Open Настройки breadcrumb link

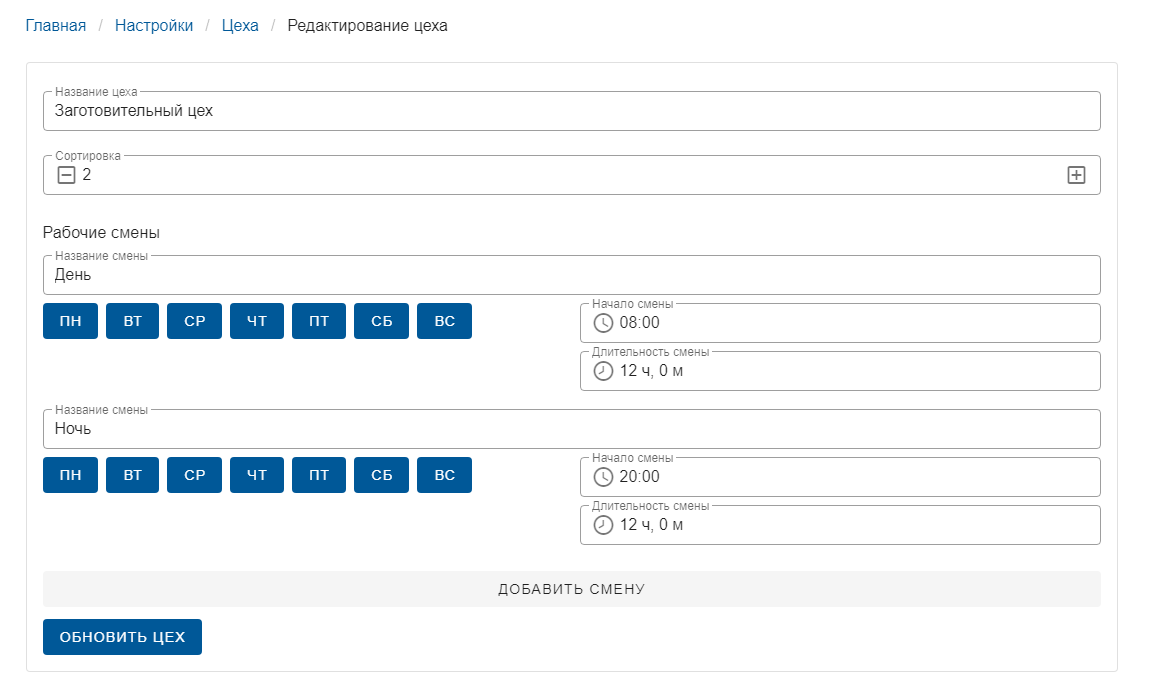click(x=154, y=26)
